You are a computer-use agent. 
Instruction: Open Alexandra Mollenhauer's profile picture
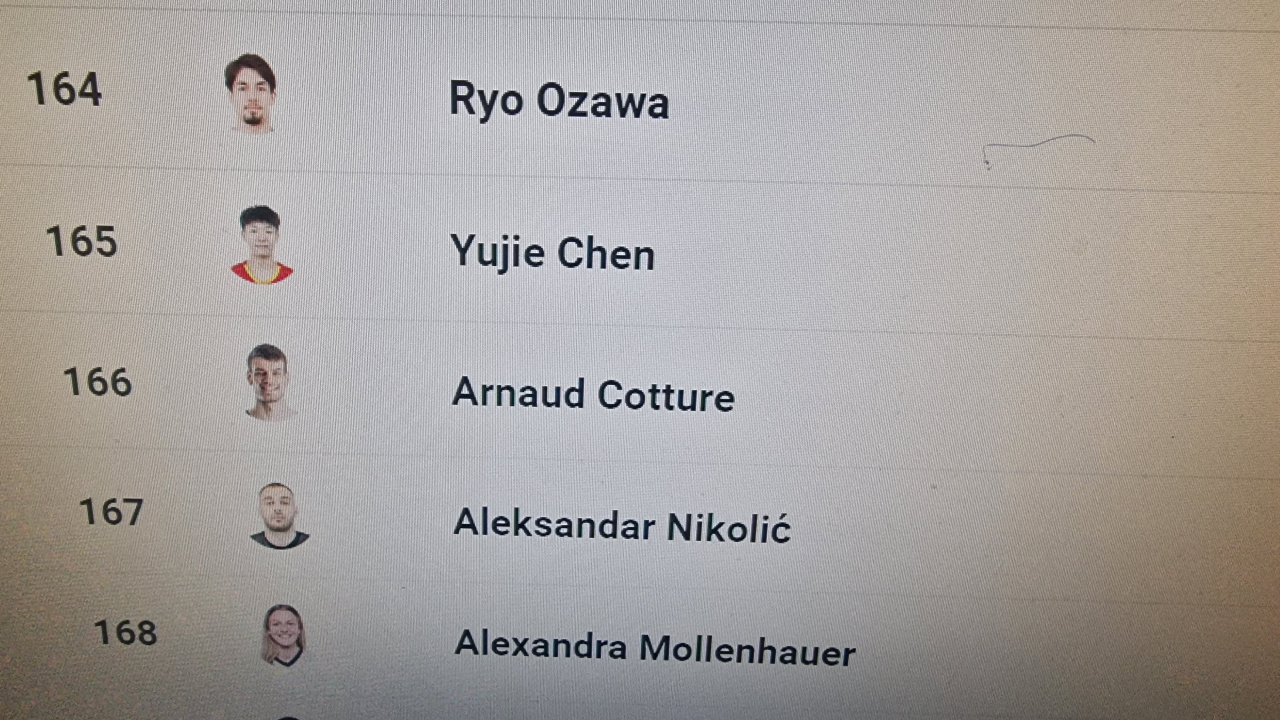click(283, 635)
